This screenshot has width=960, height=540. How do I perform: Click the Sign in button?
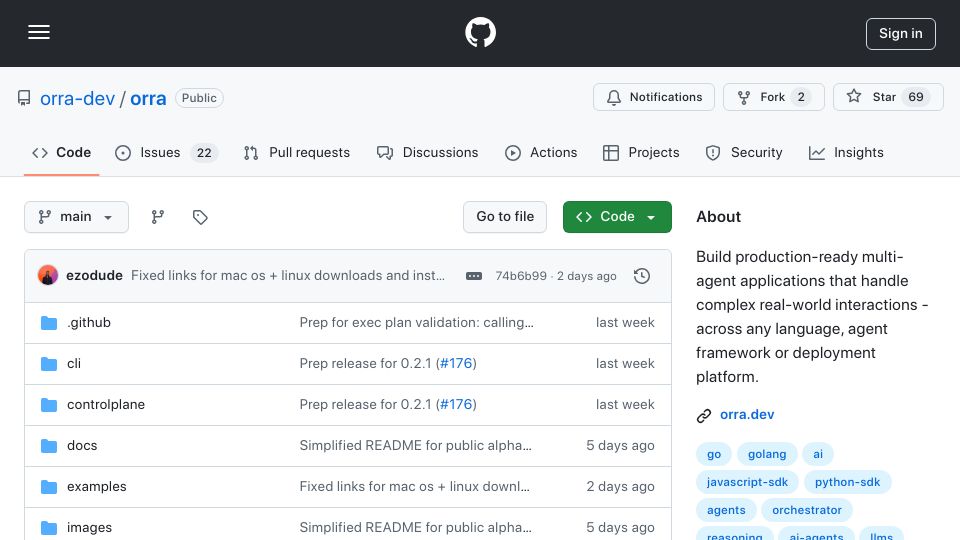click(x=901, y=34)
